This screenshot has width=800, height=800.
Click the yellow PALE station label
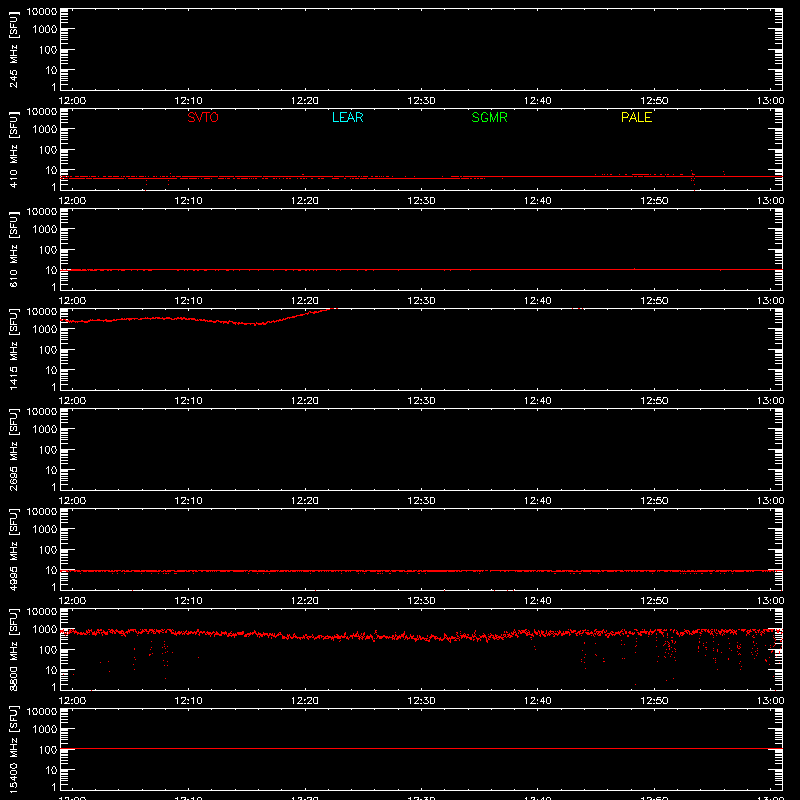(x=636, y=117)
